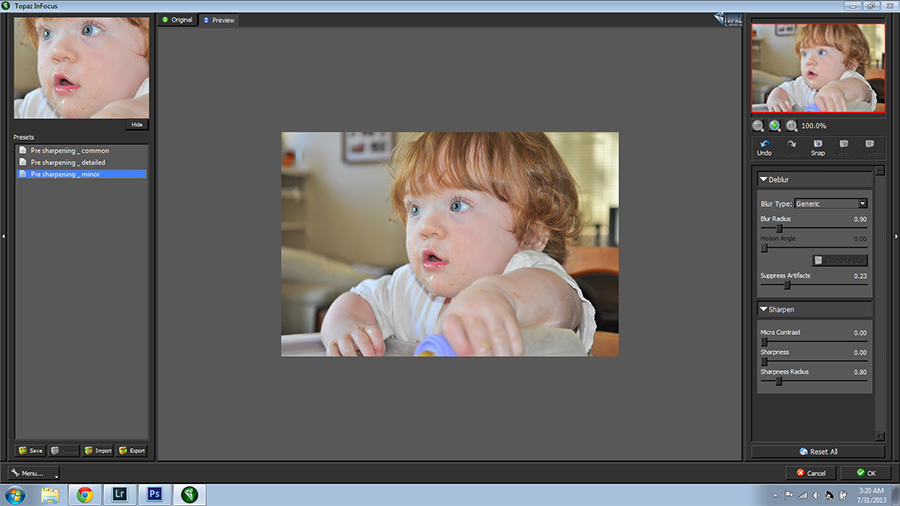Click the Reset All button
This screenshot has width=900, height=506.
817,451
